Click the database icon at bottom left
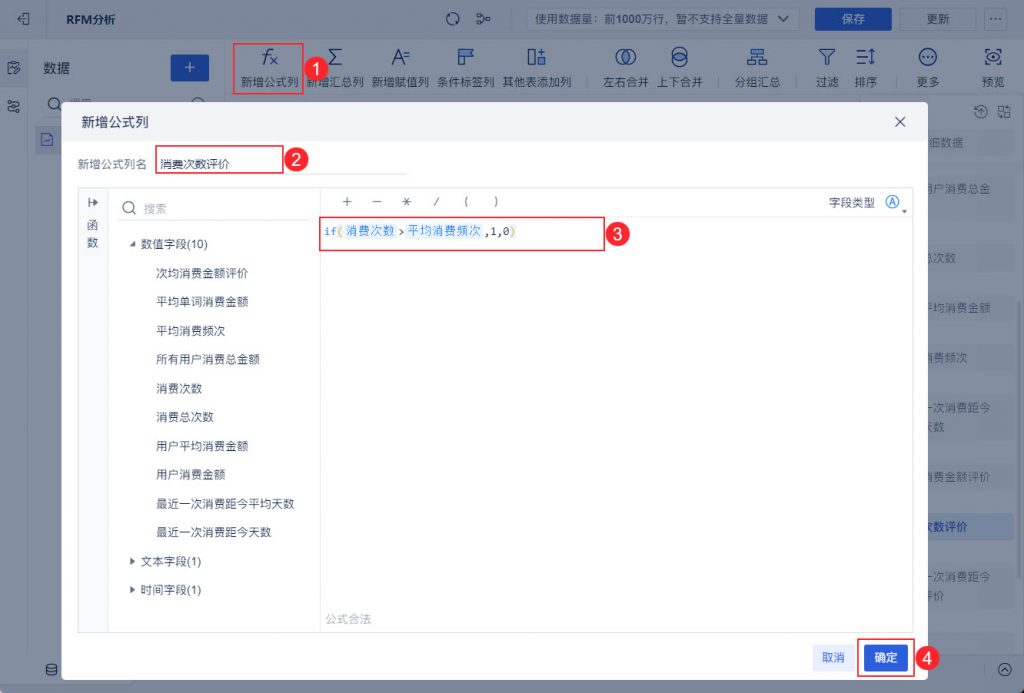Image resolution: width=1024 pixels, height=693 pixels. pyautogui.click(x=52, y=669)
